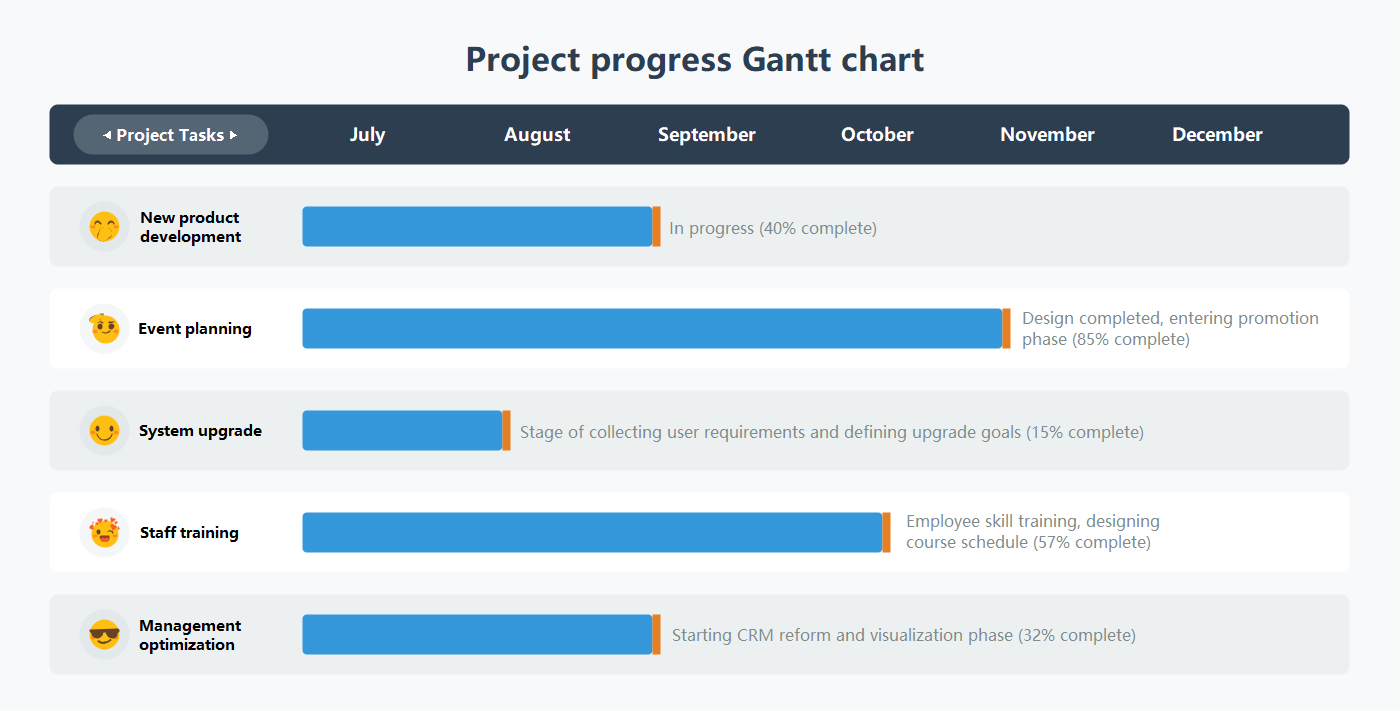Screen dimensions: 1400x711
Task: Click the New product development progress bar
Action: point(477,227)
